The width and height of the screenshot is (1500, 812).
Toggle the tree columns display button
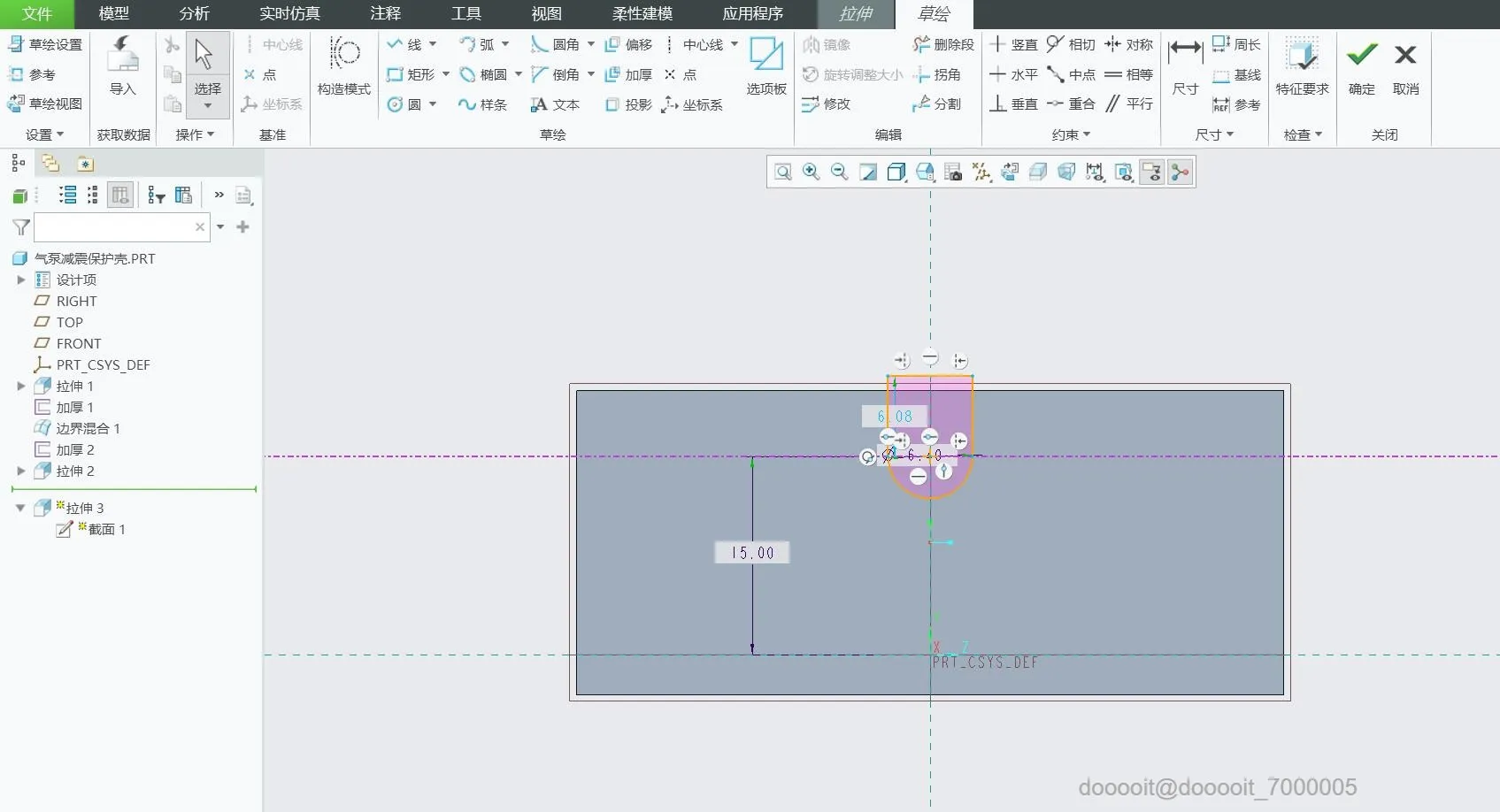tap(120, 195)
